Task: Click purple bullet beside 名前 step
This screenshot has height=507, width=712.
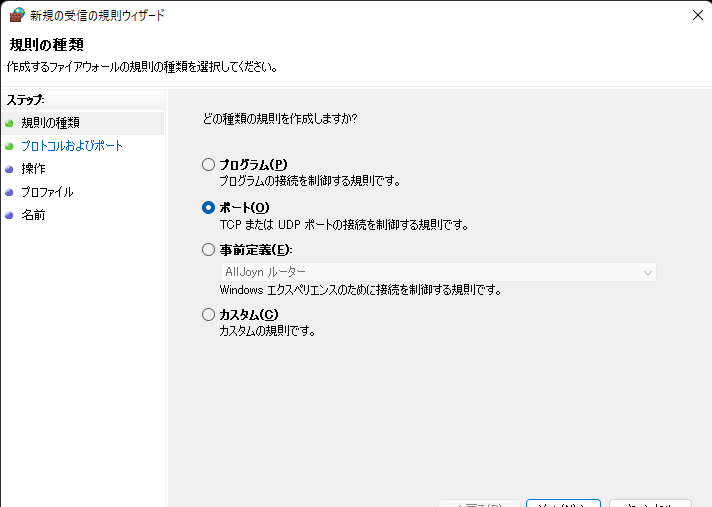Action: coord(10,215)
